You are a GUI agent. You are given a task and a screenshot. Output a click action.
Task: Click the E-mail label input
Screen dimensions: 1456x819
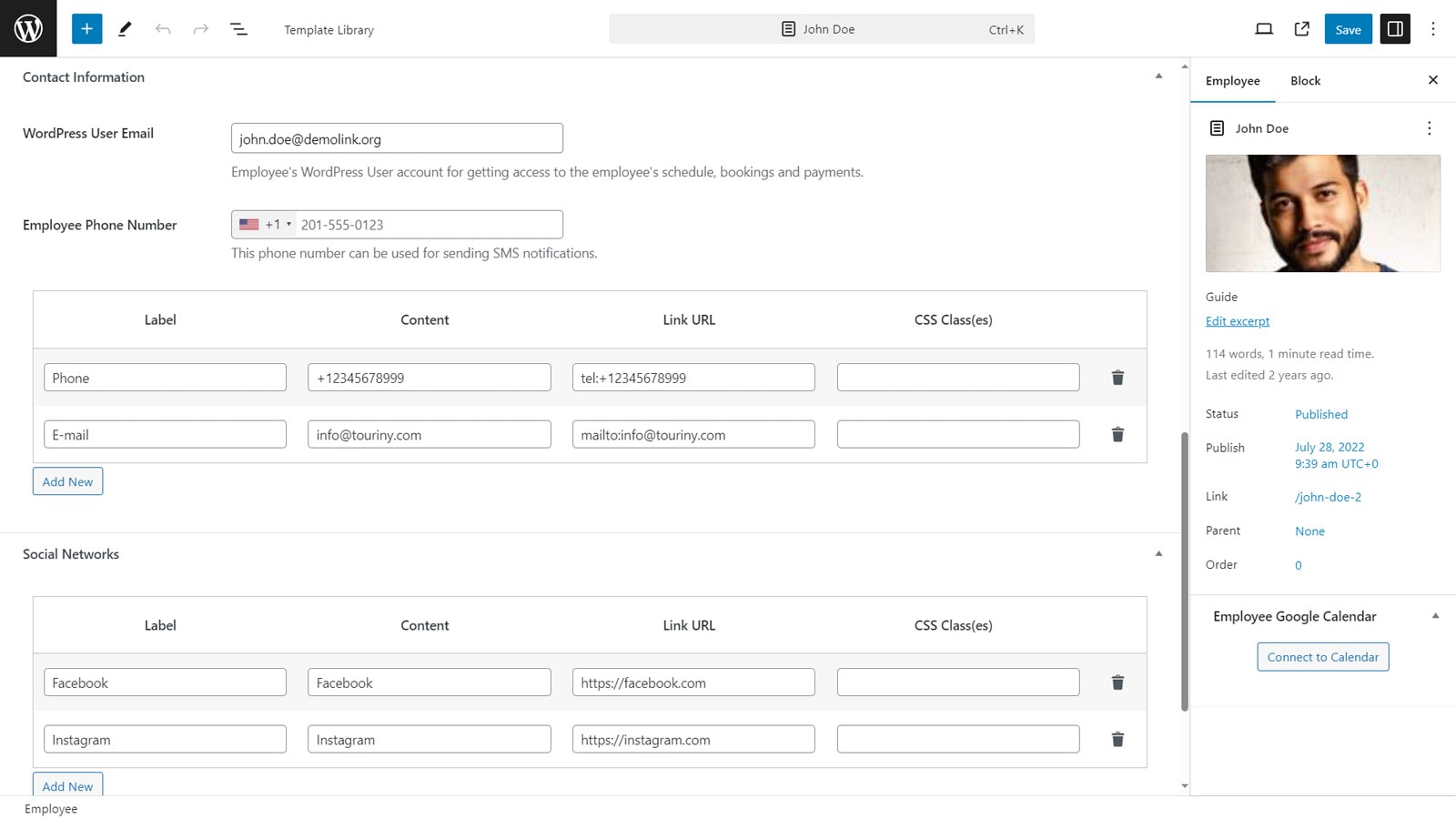coord(165,434)
